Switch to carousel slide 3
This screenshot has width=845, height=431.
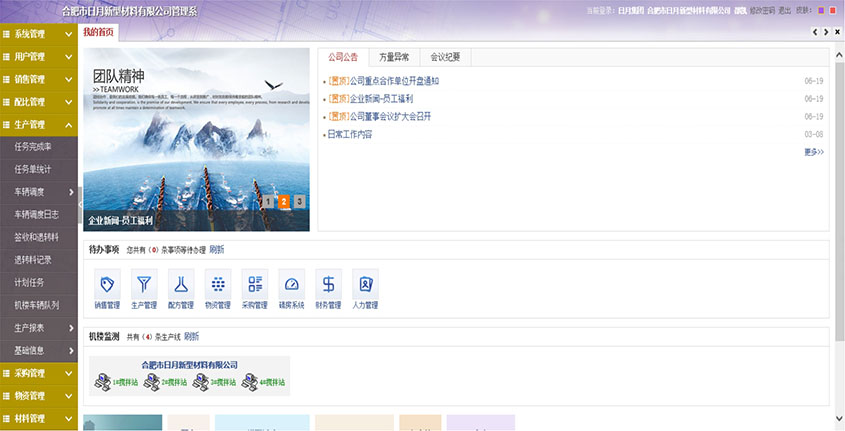coord(299,201)
